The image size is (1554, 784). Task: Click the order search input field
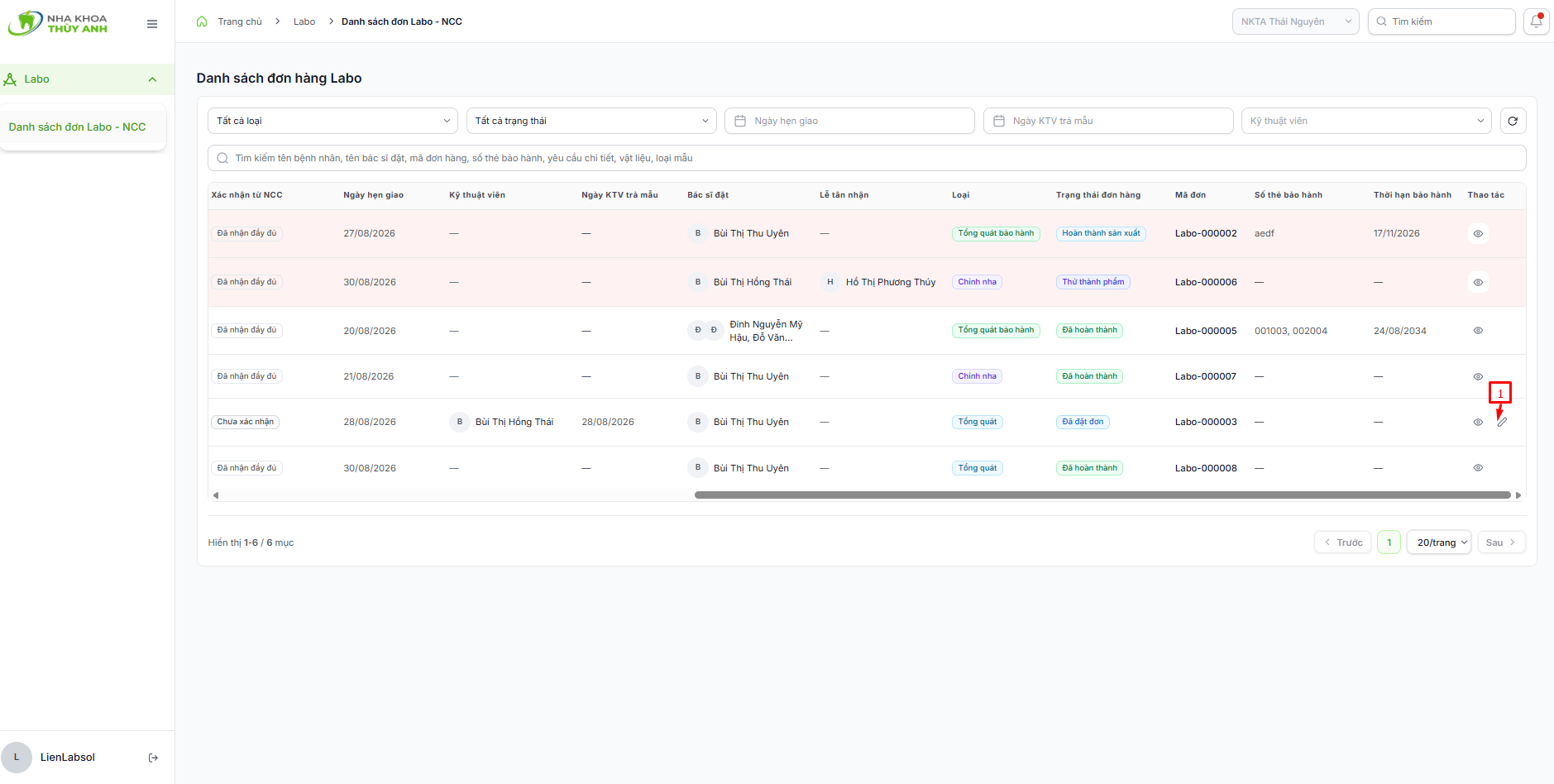click(x=867, y=158)
